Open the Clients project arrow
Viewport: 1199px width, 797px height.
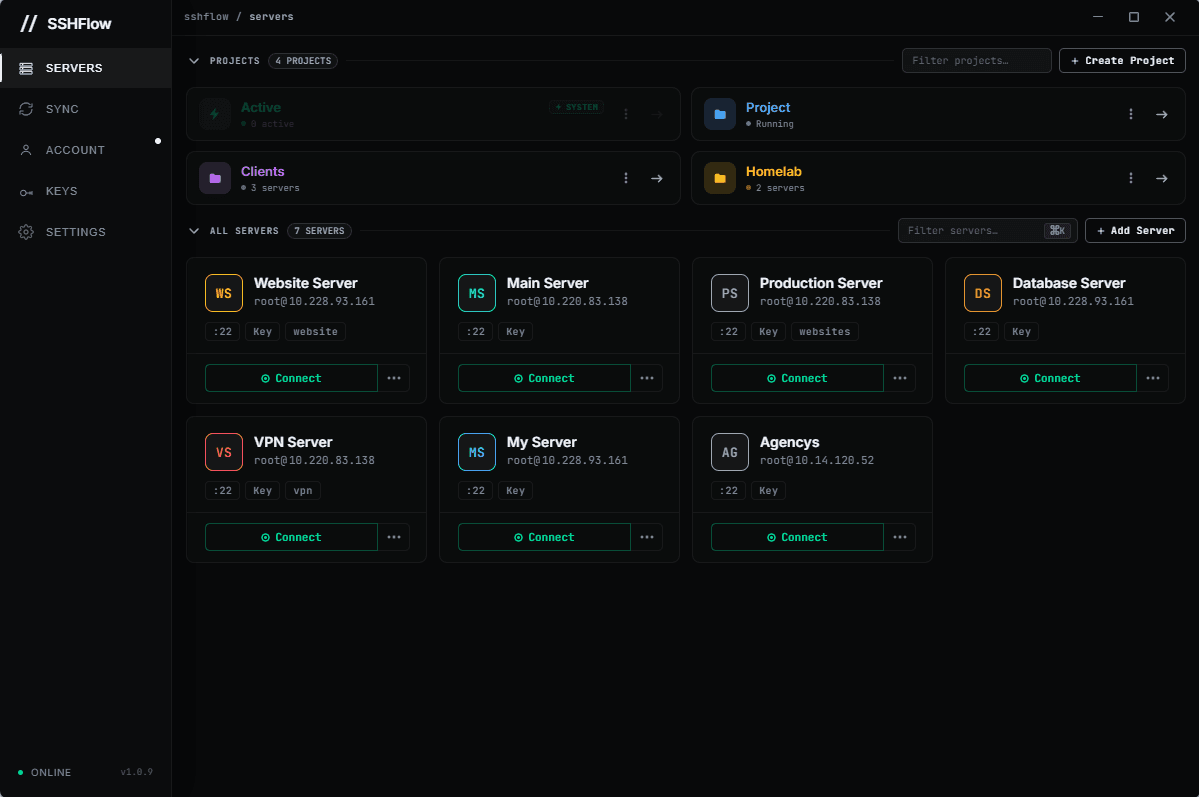(657, 178)
